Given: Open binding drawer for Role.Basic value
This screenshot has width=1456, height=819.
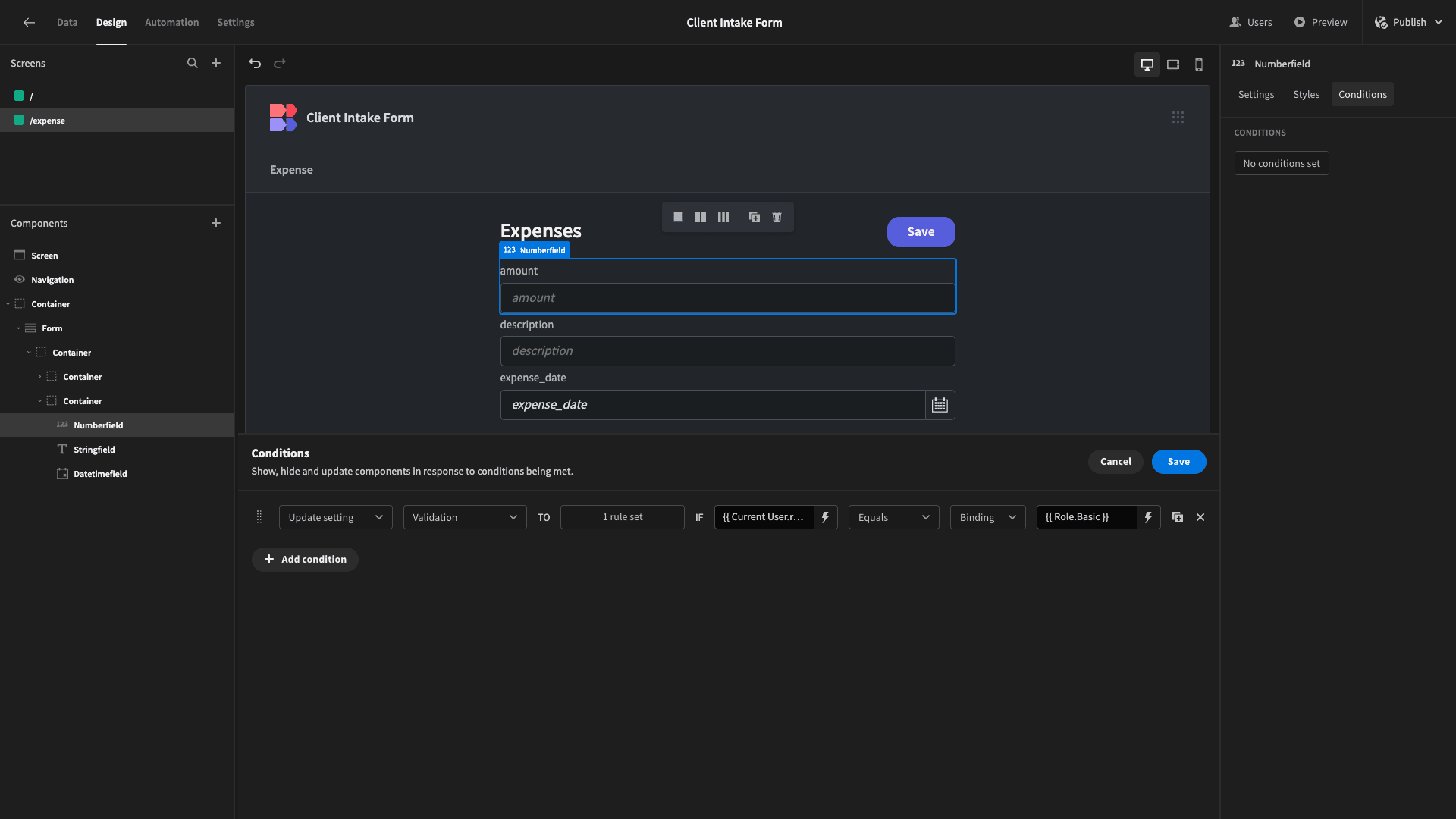Looking at the screenshot, I should point(1149,517).
